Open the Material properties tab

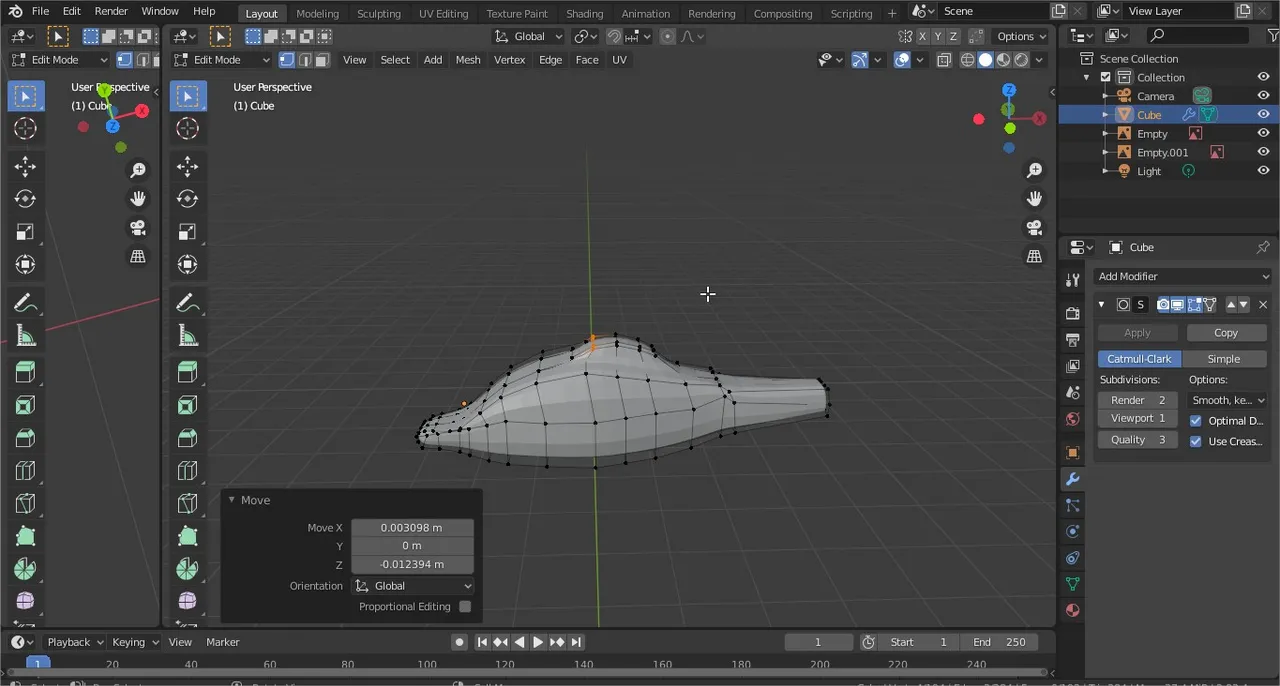pos(1073,610)
